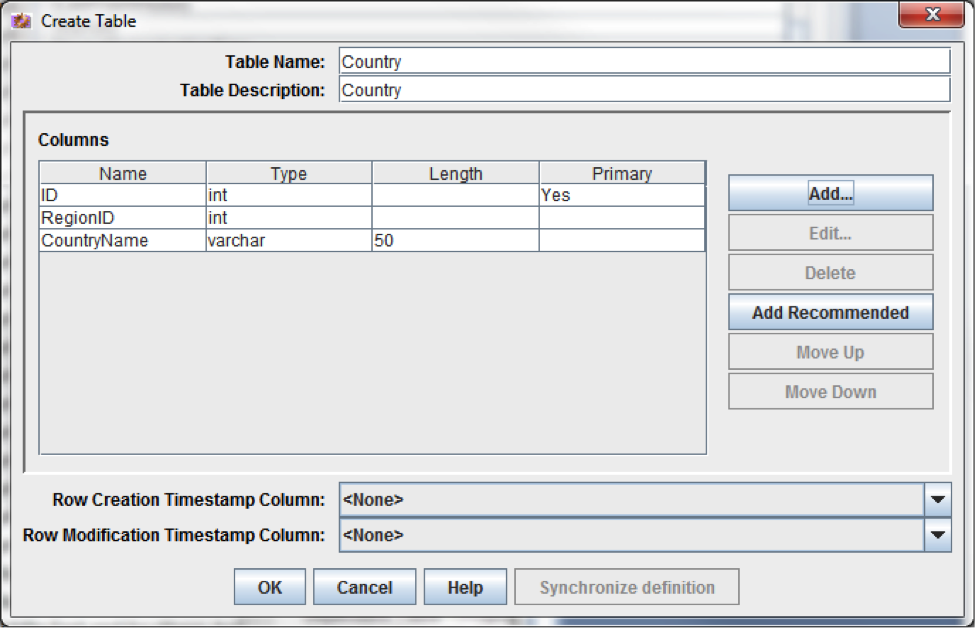Screen dimensions: 975x628
Task: Select the Length cell showing 50
Action: [455, 240]
